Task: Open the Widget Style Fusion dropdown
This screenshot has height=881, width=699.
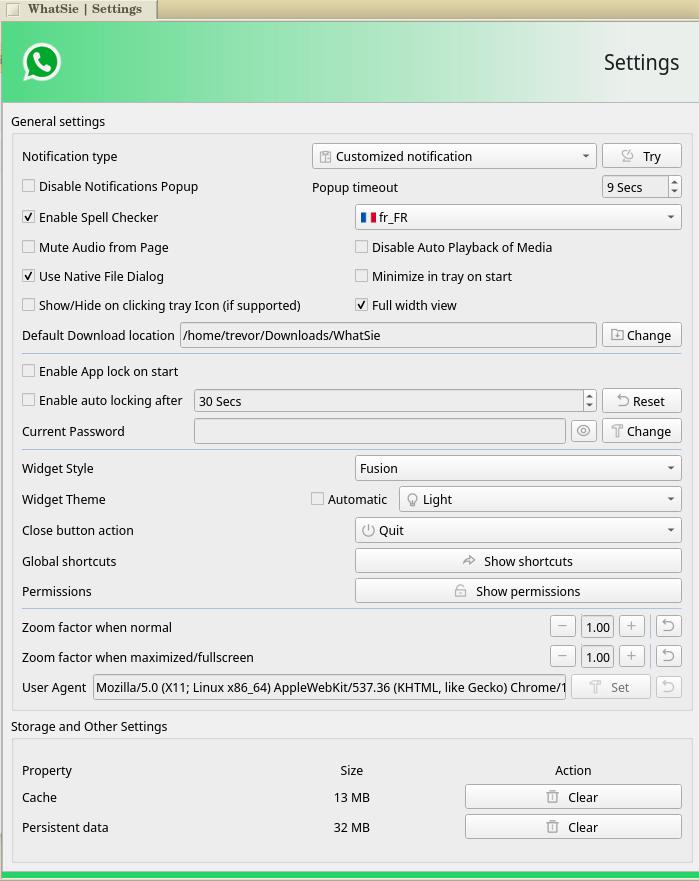Action: [518, 469]
